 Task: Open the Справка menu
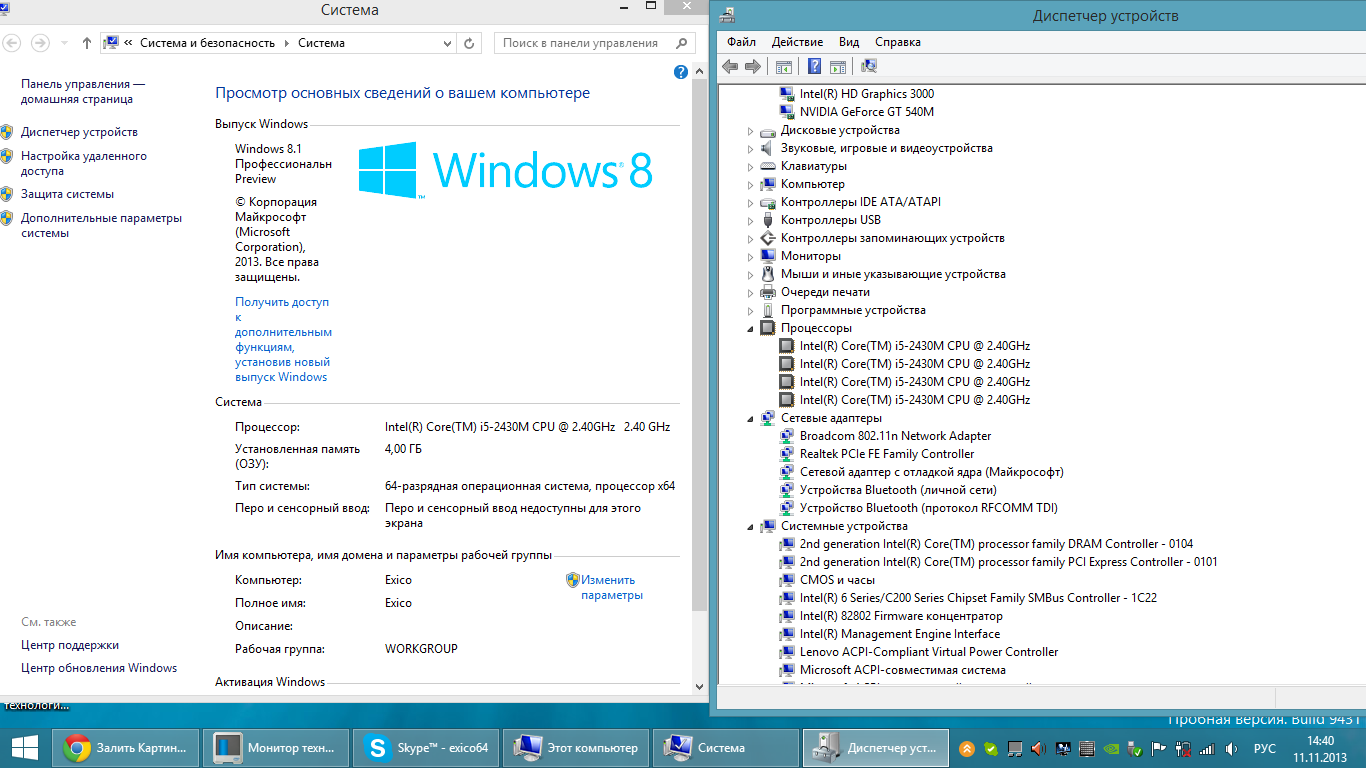coord(897,42)
